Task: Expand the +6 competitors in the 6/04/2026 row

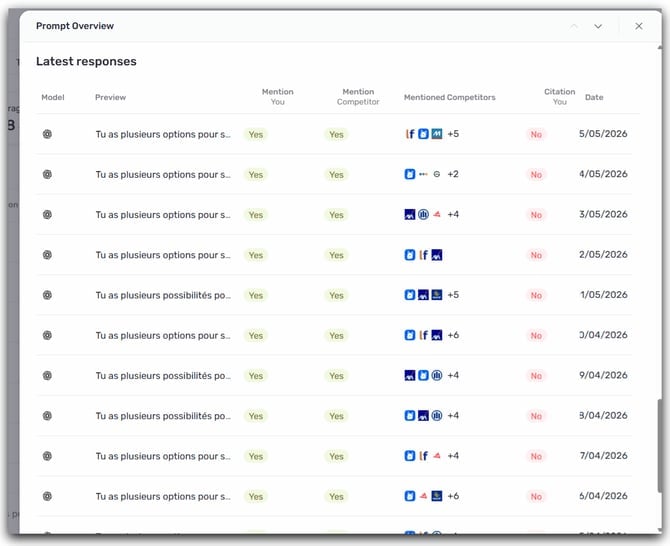Action: point(453,496)
